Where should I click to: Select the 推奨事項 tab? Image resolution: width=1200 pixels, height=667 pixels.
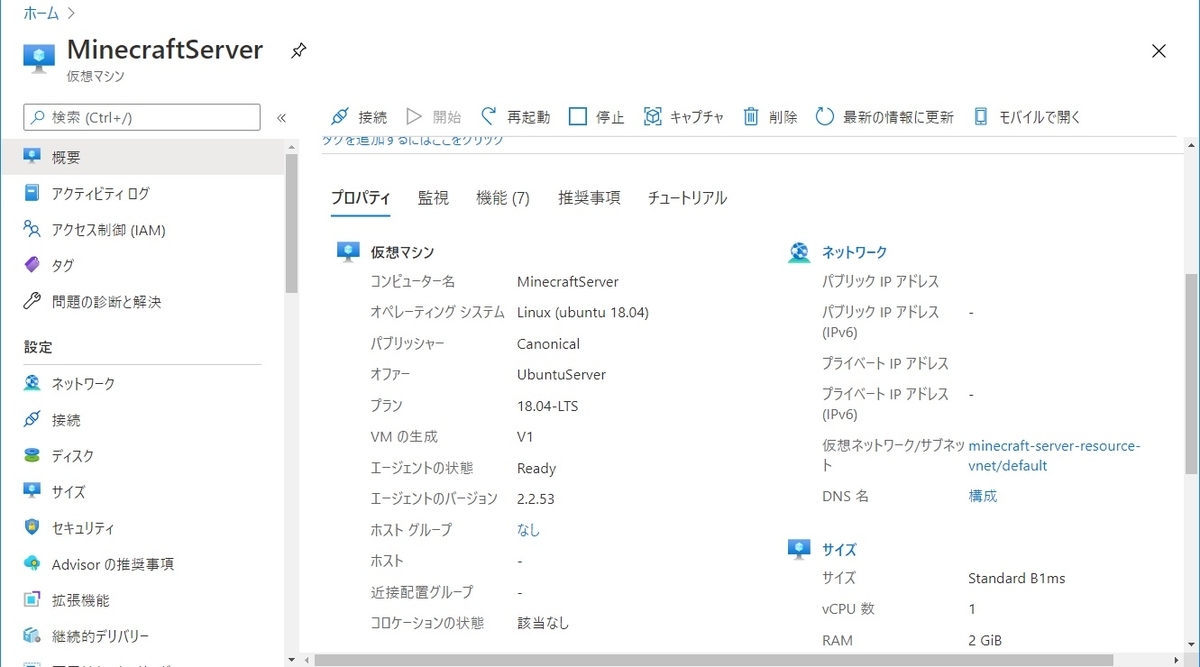coord(588,197)
